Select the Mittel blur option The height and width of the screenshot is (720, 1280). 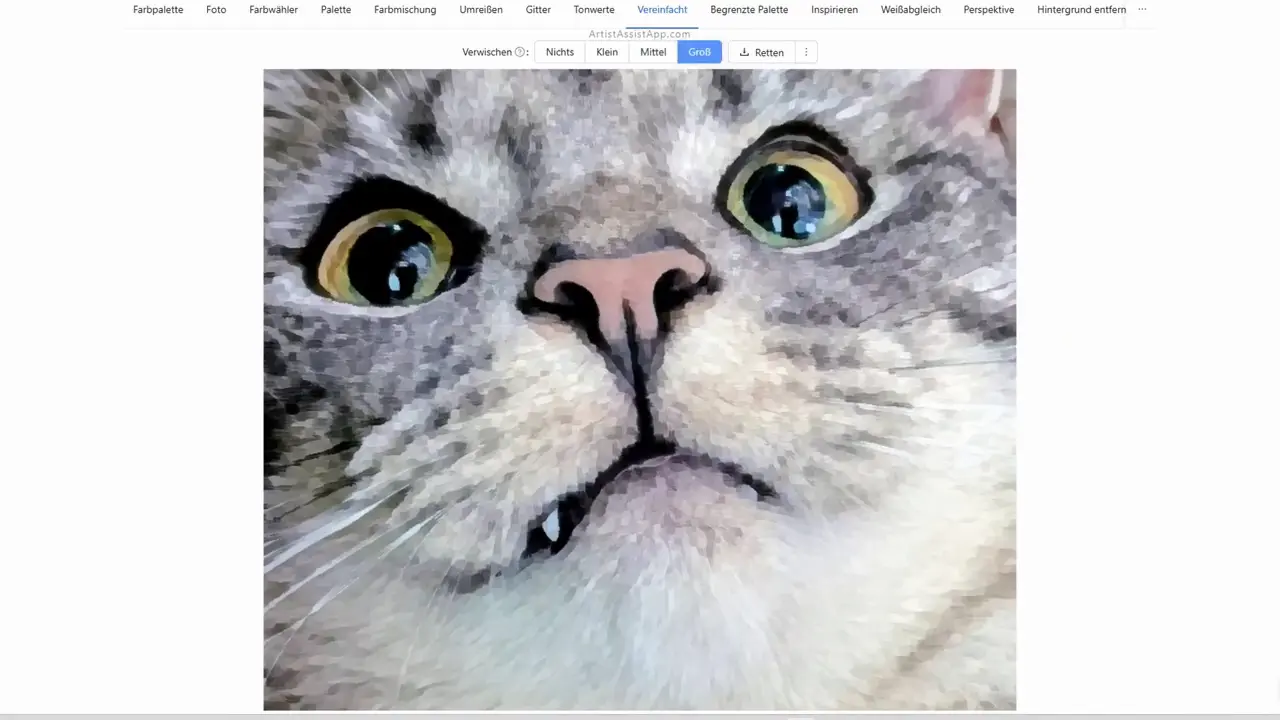tap(653, 52)
